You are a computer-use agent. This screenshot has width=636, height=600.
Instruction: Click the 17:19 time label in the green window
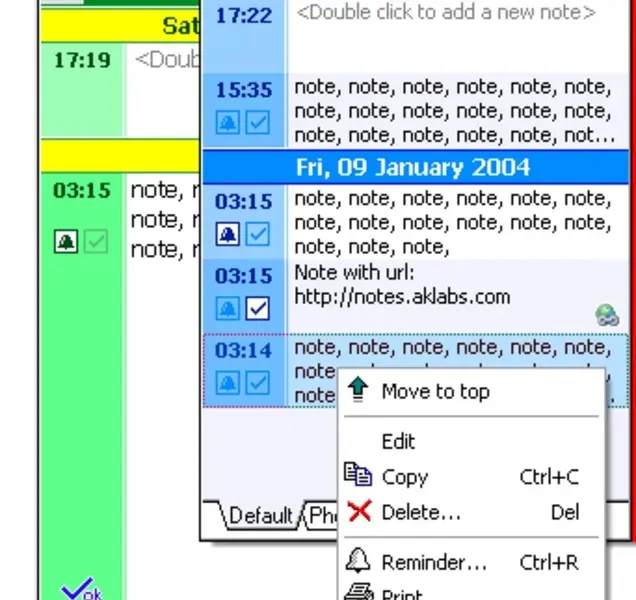[x=82, y=60]
